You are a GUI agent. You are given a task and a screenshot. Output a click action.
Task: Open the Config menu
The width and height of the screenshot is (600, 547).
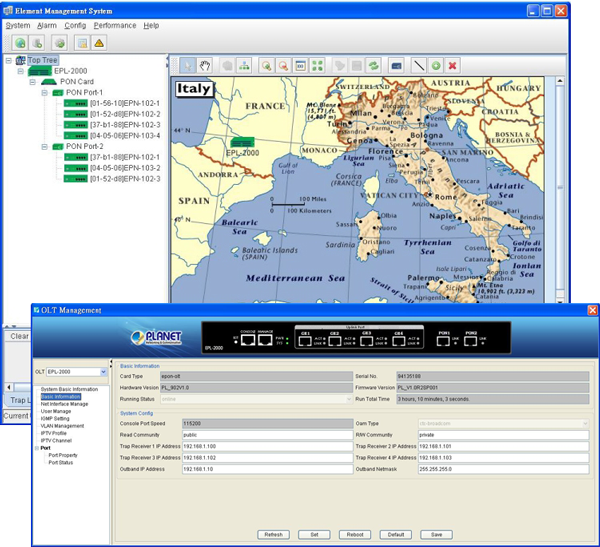click(75, 25)
